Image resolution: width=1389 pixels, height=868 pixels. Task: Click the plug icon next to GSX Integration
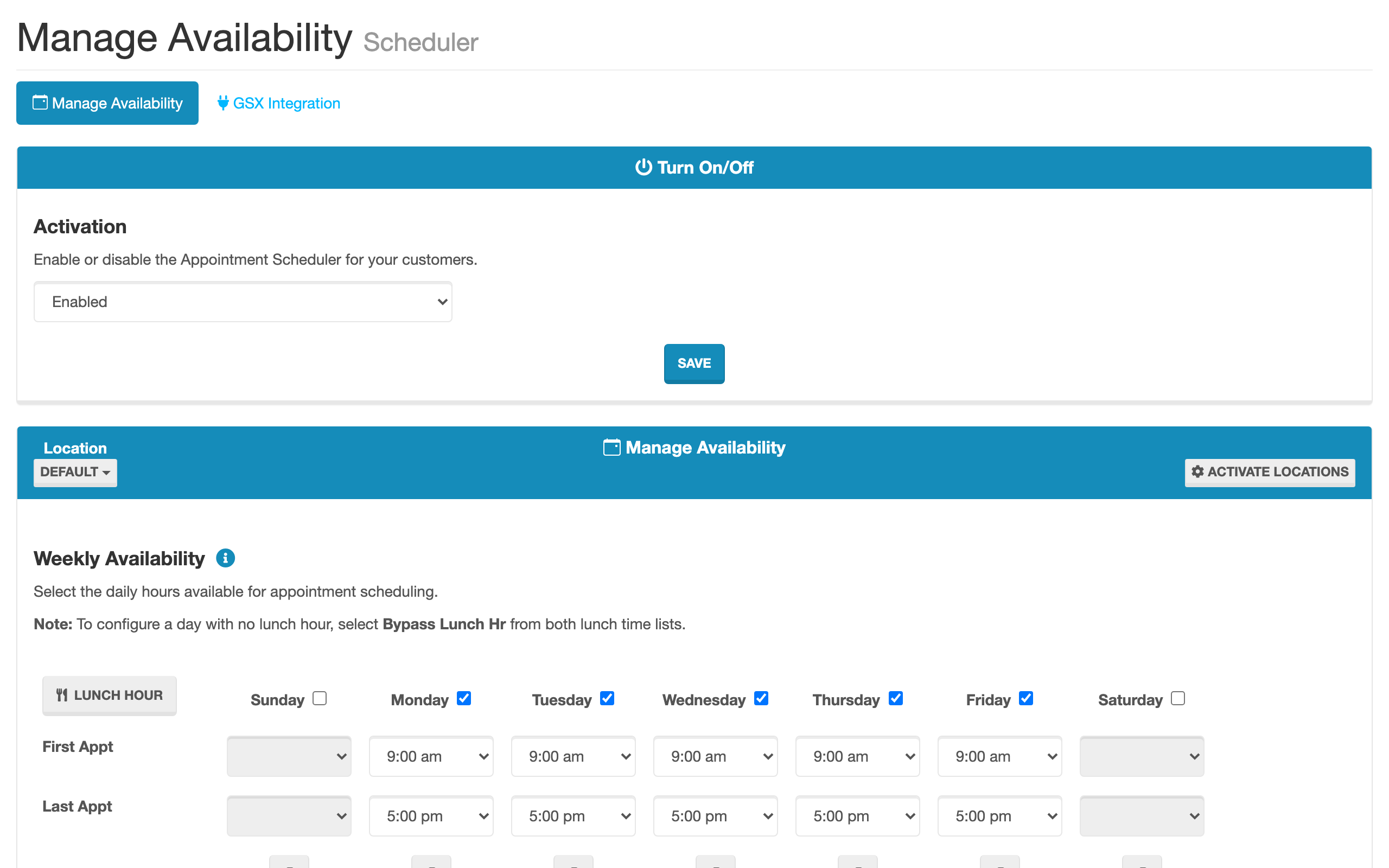(x=222, y=103)
